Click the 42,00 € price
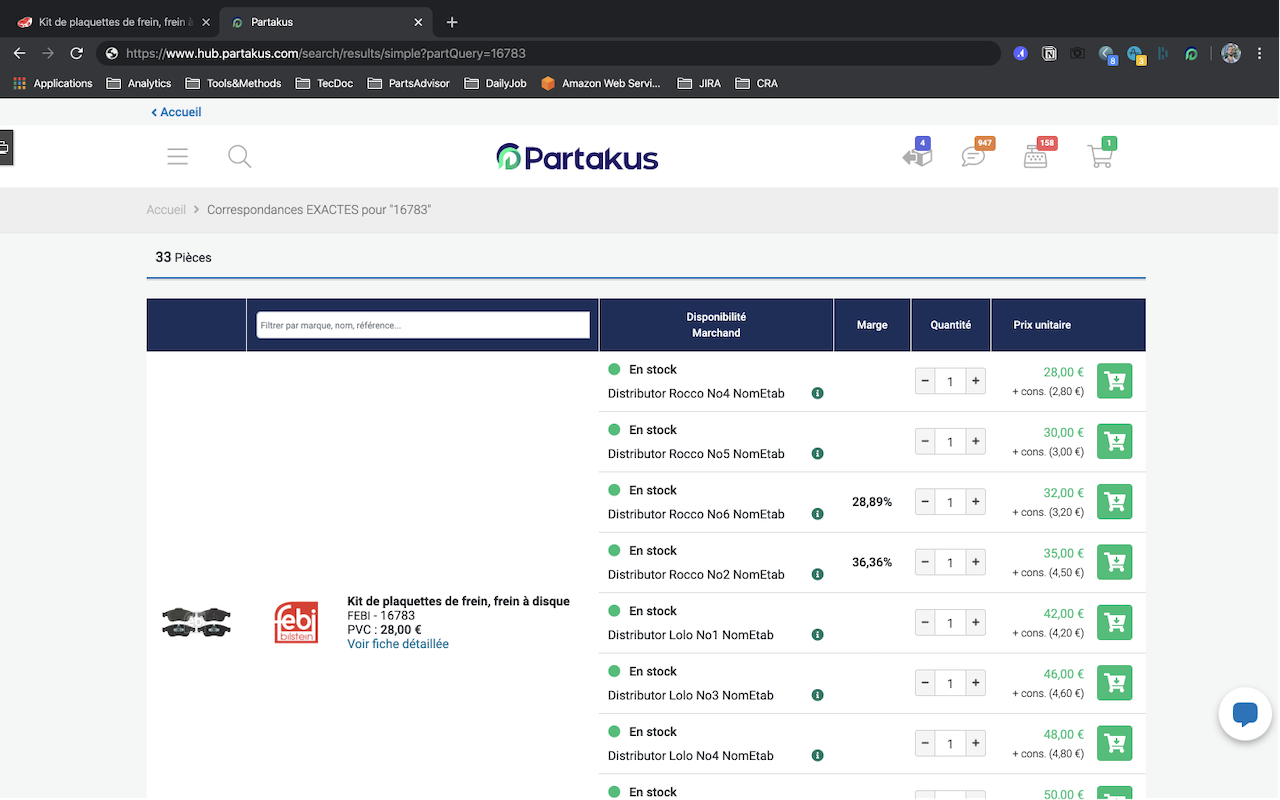The image size is (1280, 800). click(1064, 614)
